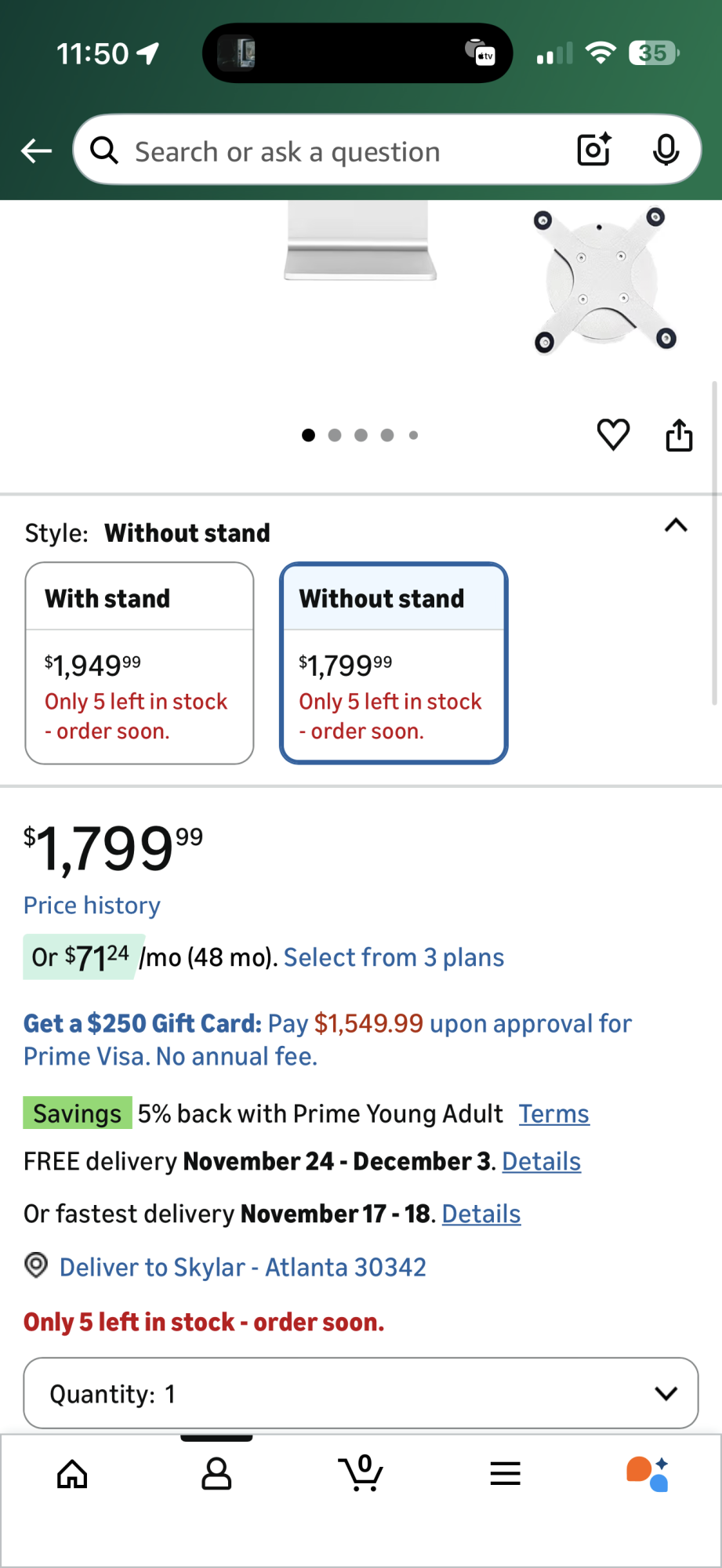Open the hamburger menu tab
The height and width of the screenshot is (1568, 722).
[x=505, y=1474]
